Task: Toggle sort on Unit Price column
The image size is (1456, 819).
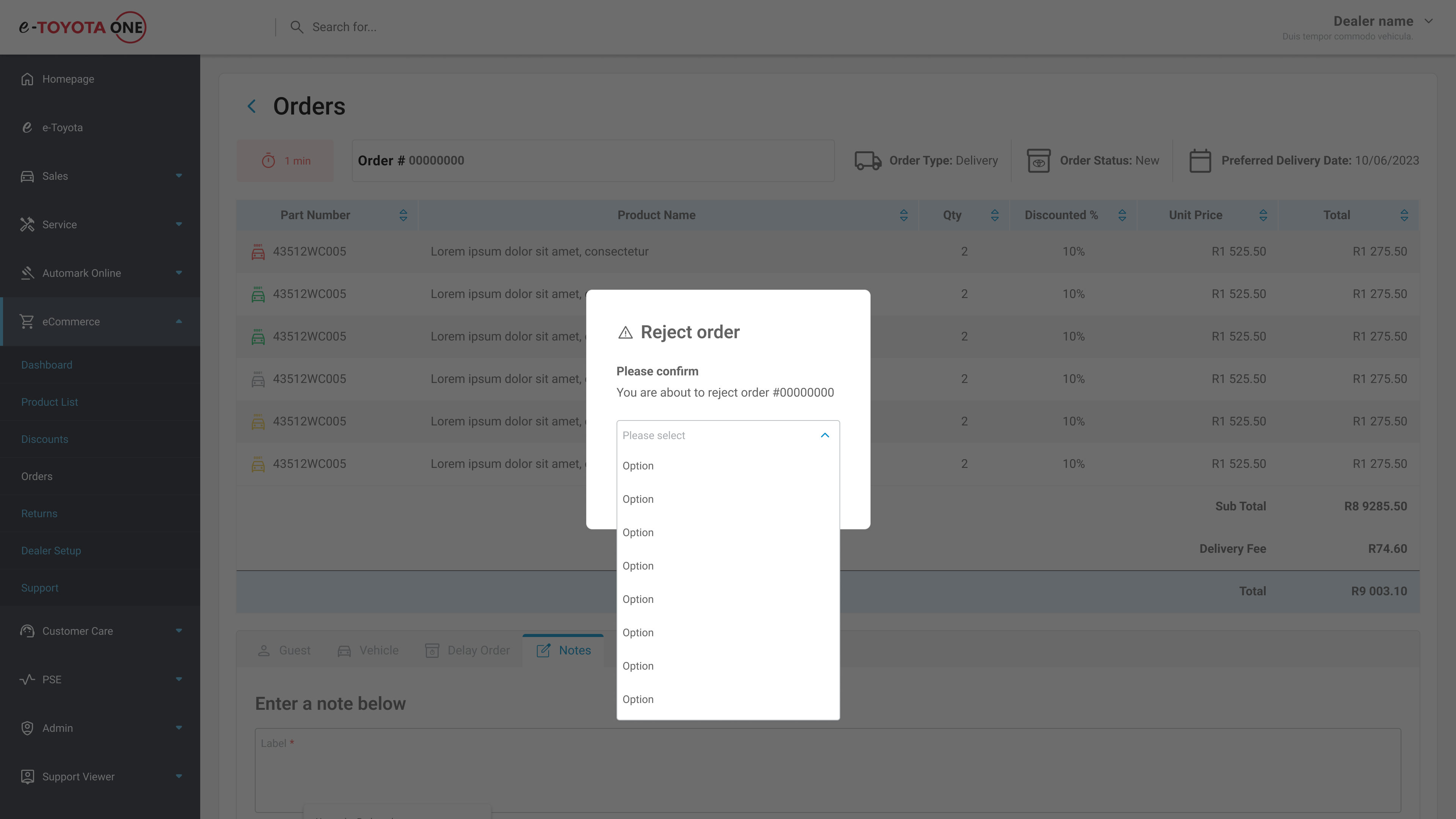Action: [x=1263, y=215]
